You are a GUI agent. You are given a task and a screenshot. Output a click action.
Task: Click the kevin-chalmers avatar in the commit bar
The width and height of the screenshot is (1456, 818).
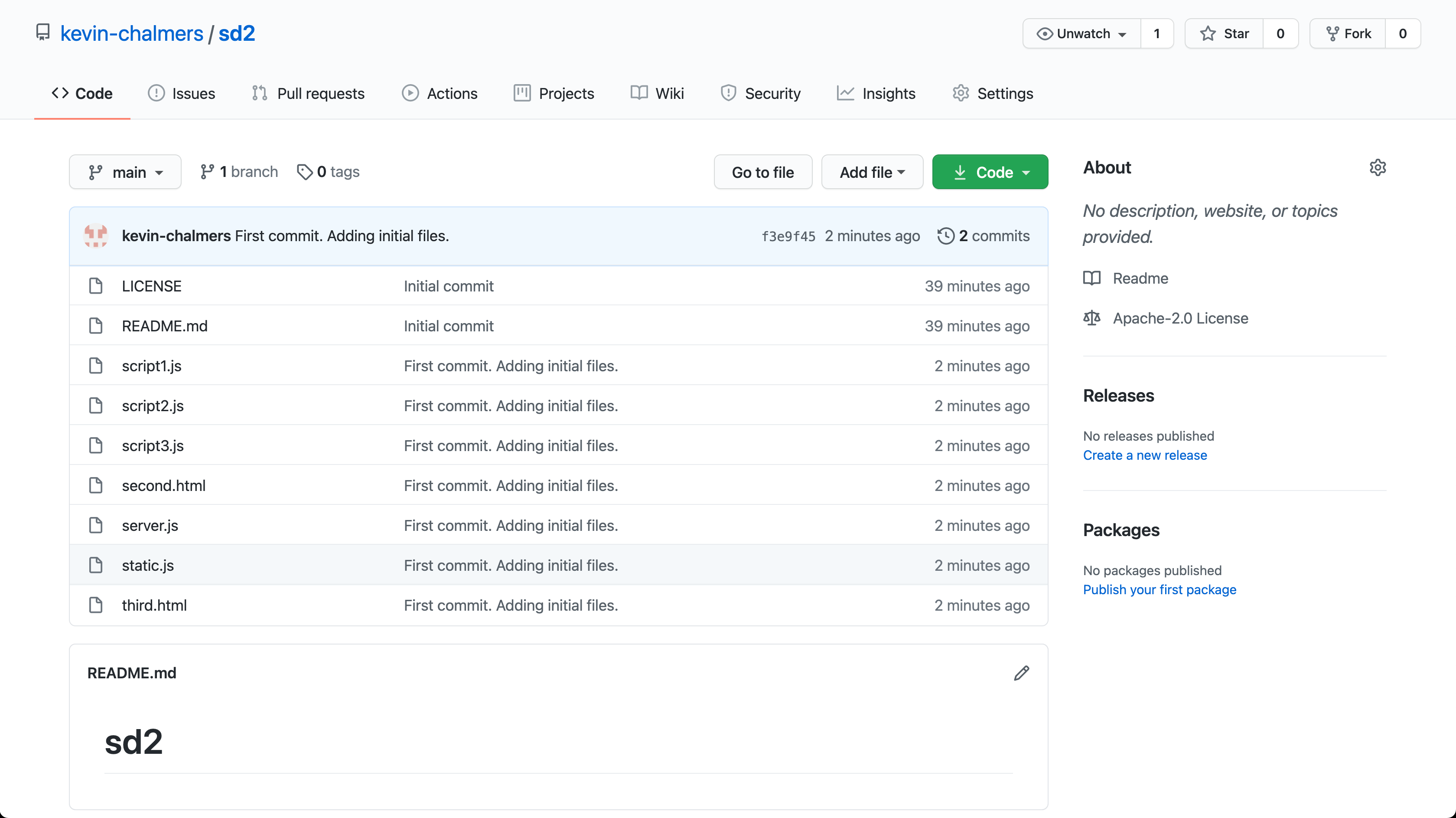click(x=95, y=236)
